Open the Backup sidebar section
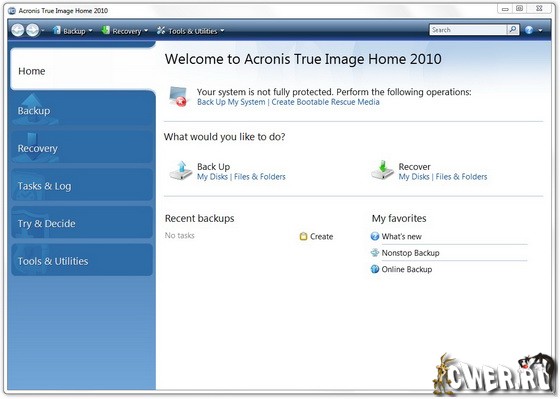 [83, 109]
